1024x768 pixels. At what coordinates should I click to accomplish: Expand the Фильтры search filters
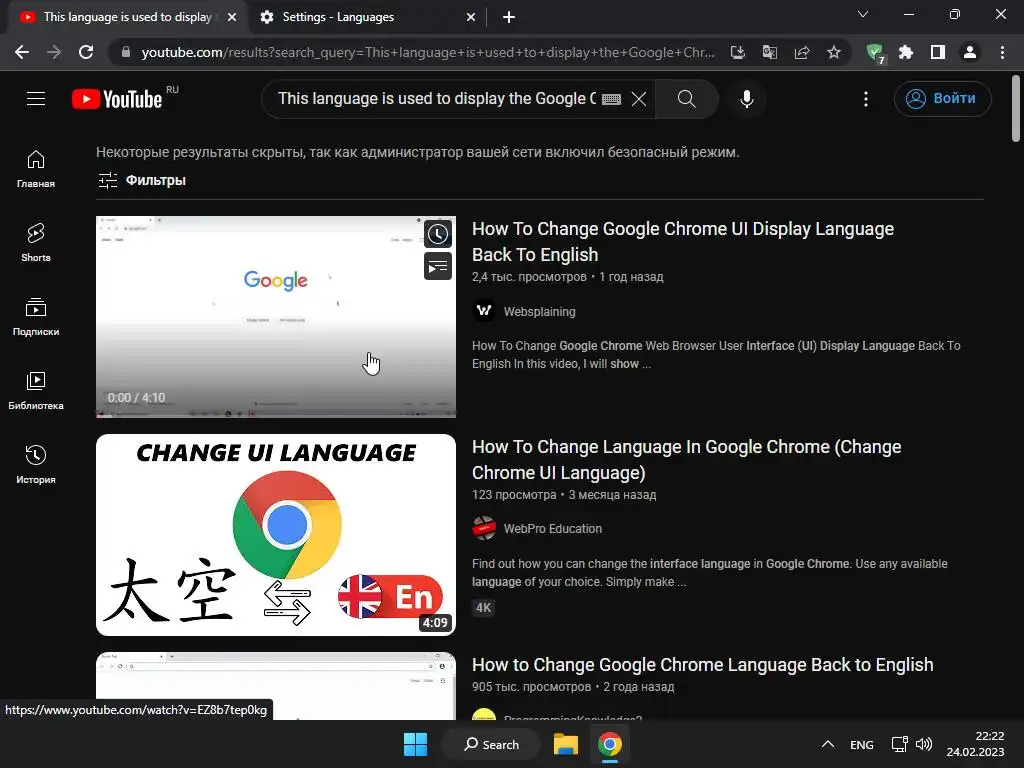point(142,180)
